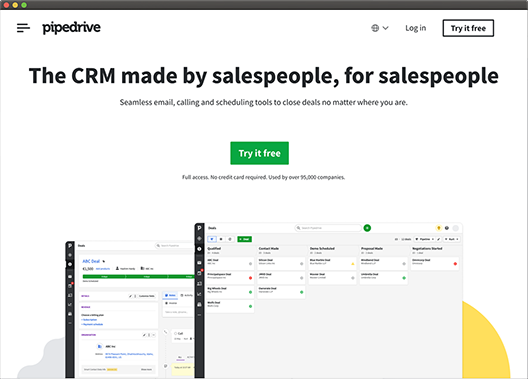Image resolution: width=528 pixels, height=379 pixels.
Task: Click the More dots in pipeline window sidebar
Action: [x=199, y=315]
